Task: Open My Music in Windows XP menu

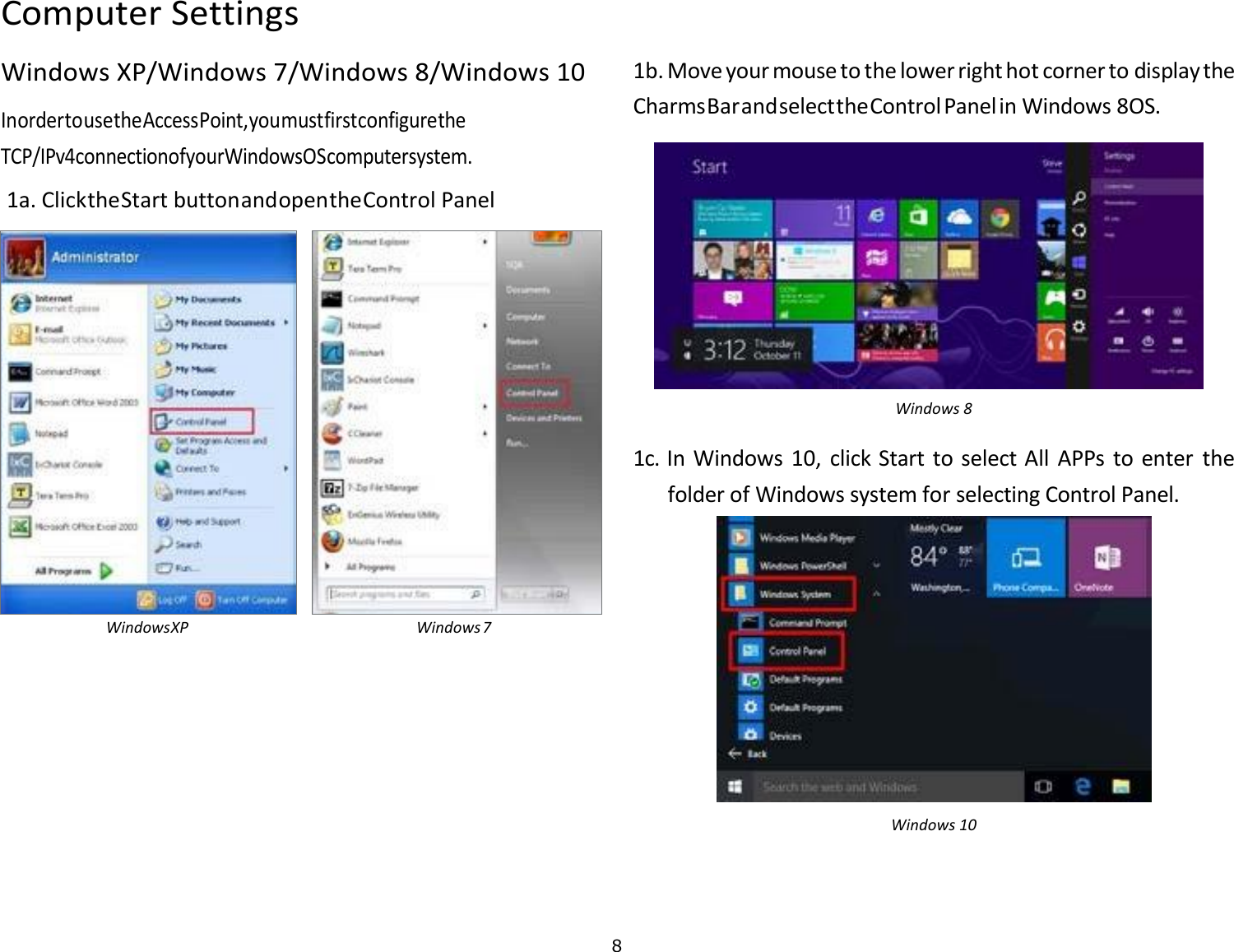Action: click(186, 369)
